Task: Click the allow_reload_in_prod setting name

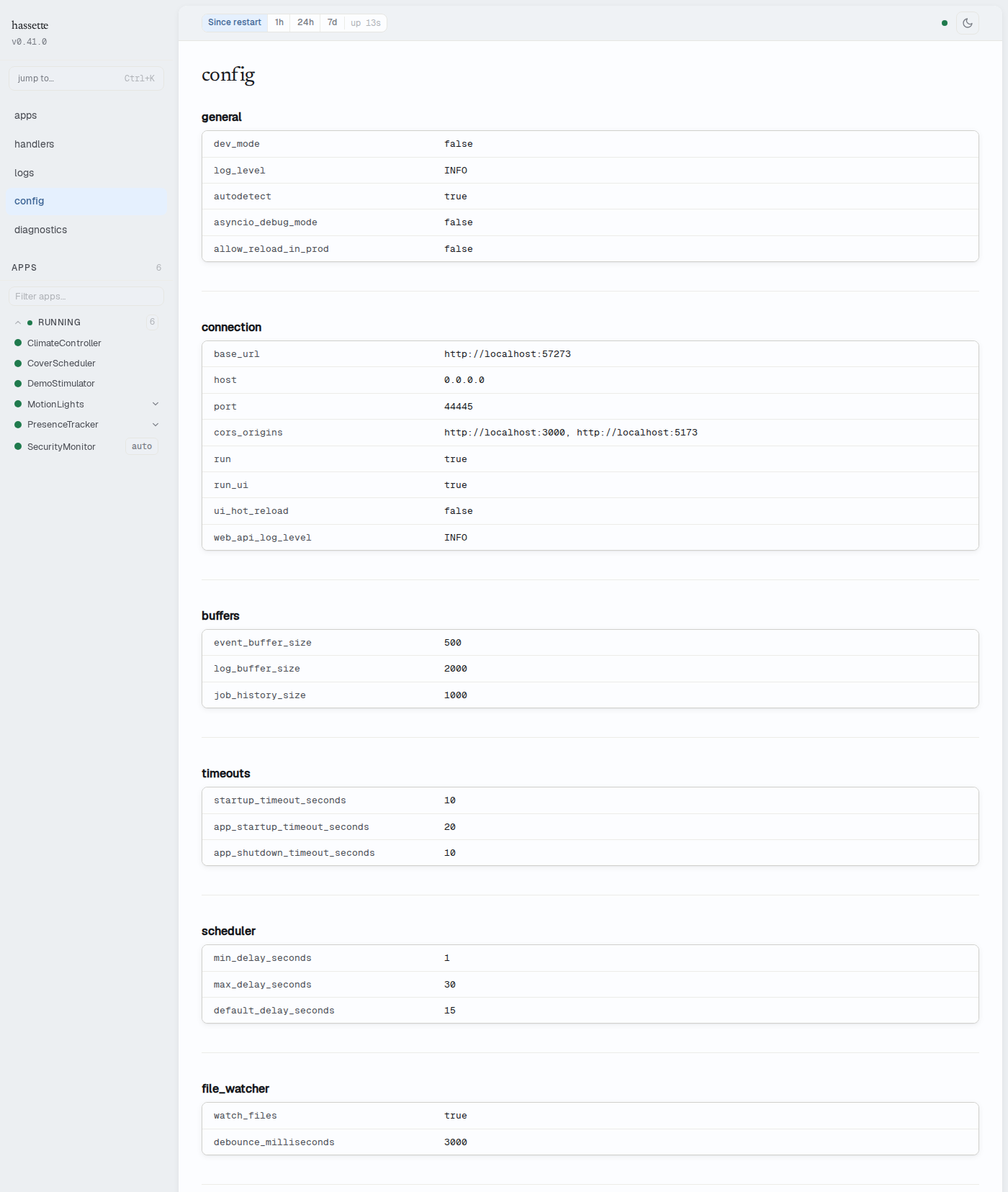Action: pos(271,249)
